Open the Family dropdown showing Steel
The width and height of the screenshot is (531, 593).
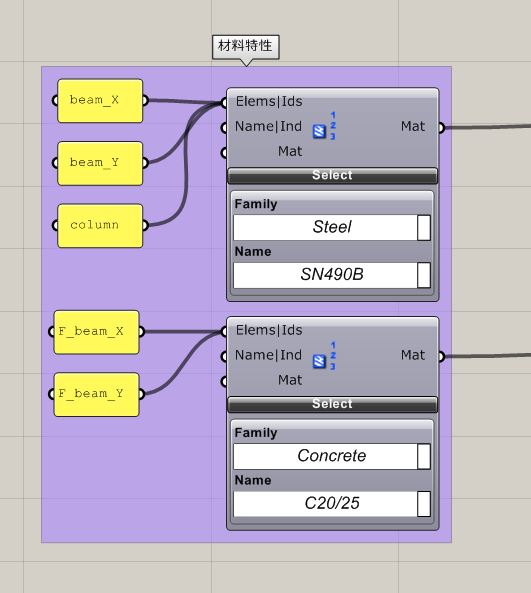coord(332,227)
